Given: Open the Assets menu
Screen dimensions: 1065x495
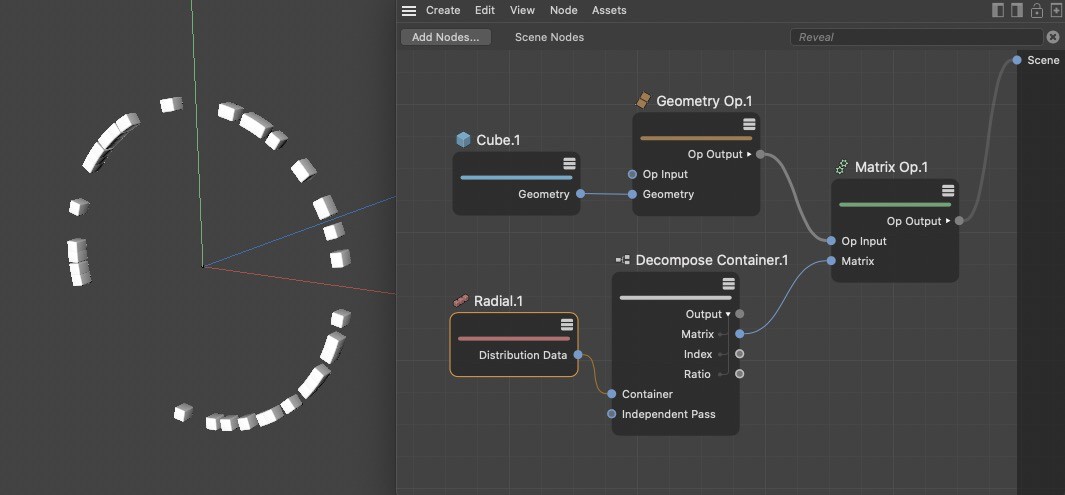Looking at the screenshot, I should pyautogui.click(x=609, y=10).
